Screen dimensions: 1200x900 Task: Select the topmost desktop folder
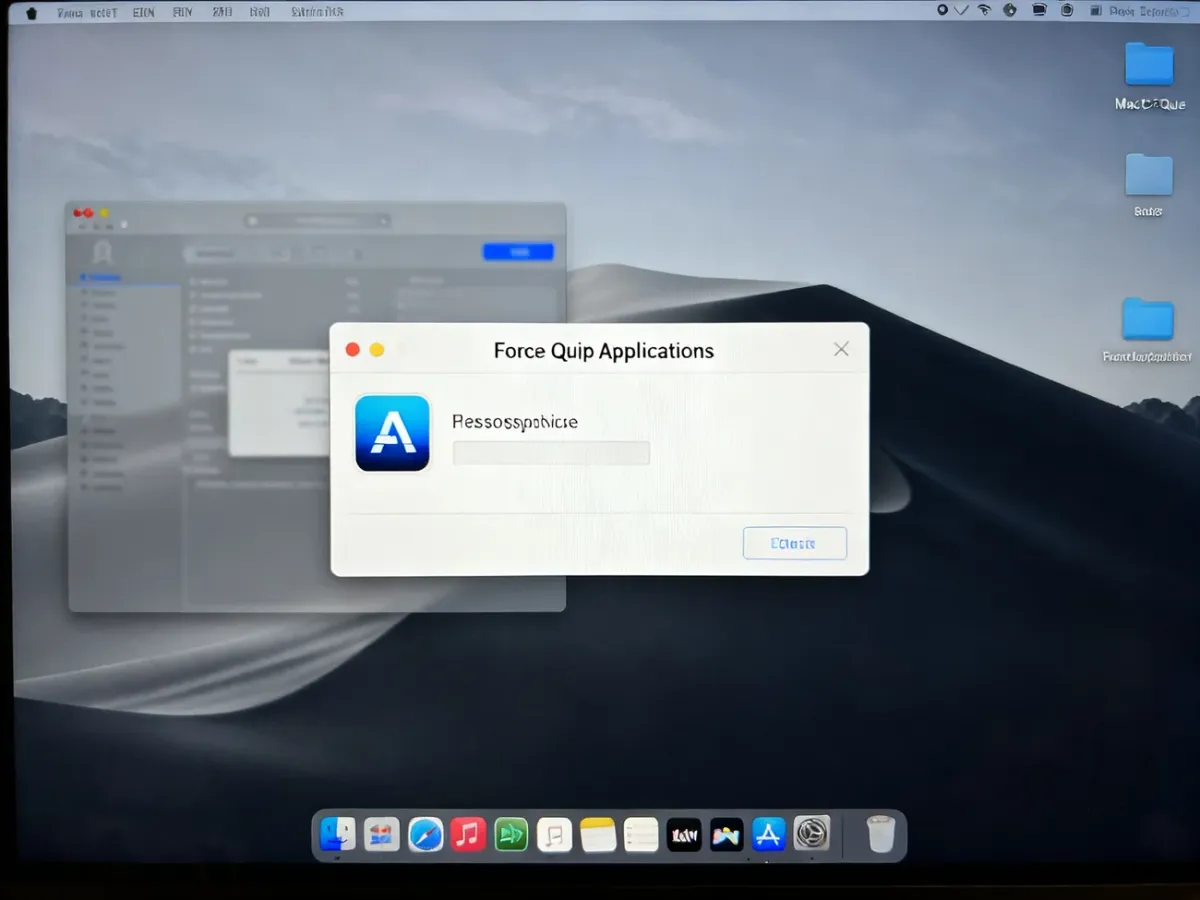click(1149, 65)
